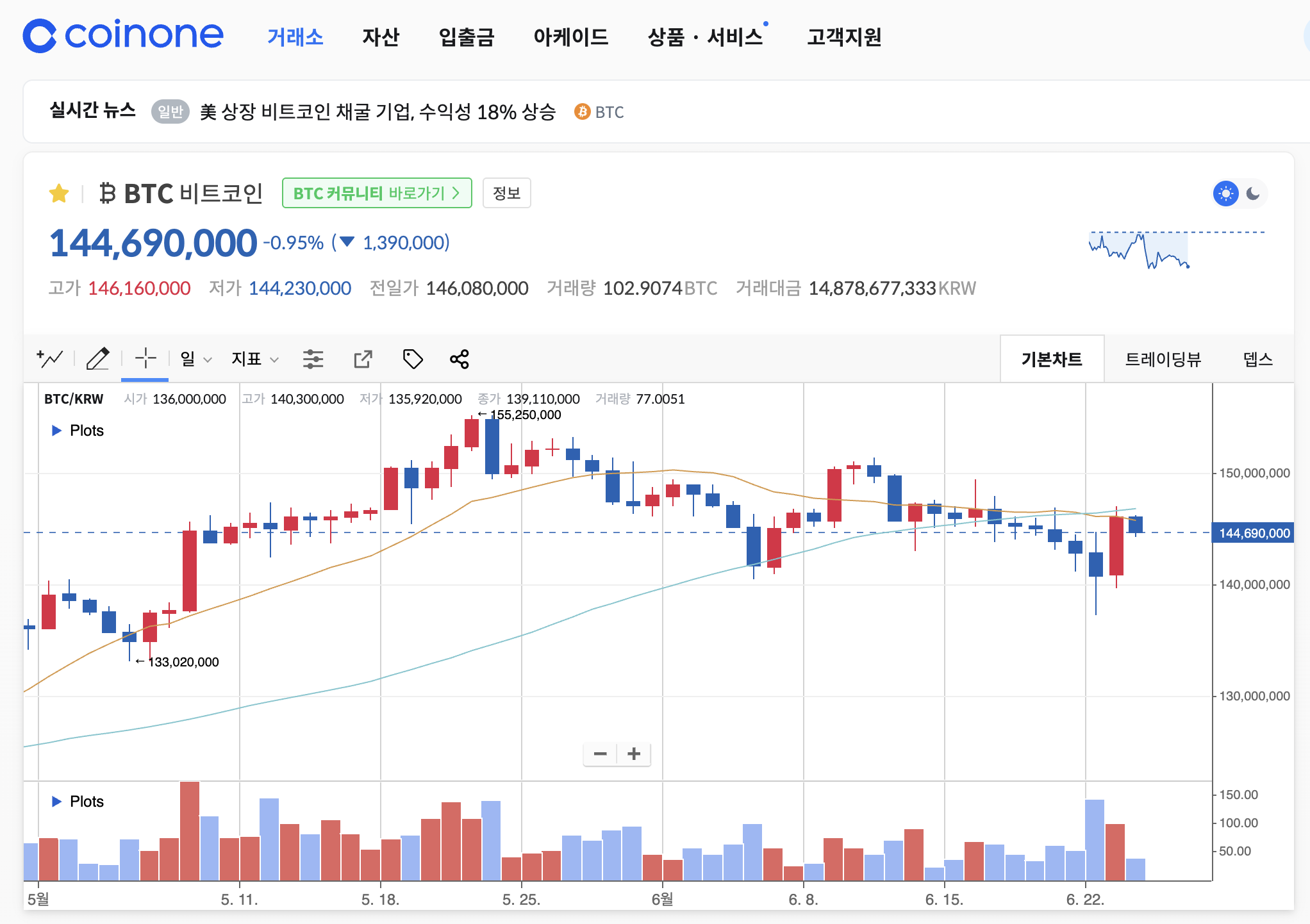
Task: Switch to 트레이딩뷰 chart tab
Action: 1163,359
